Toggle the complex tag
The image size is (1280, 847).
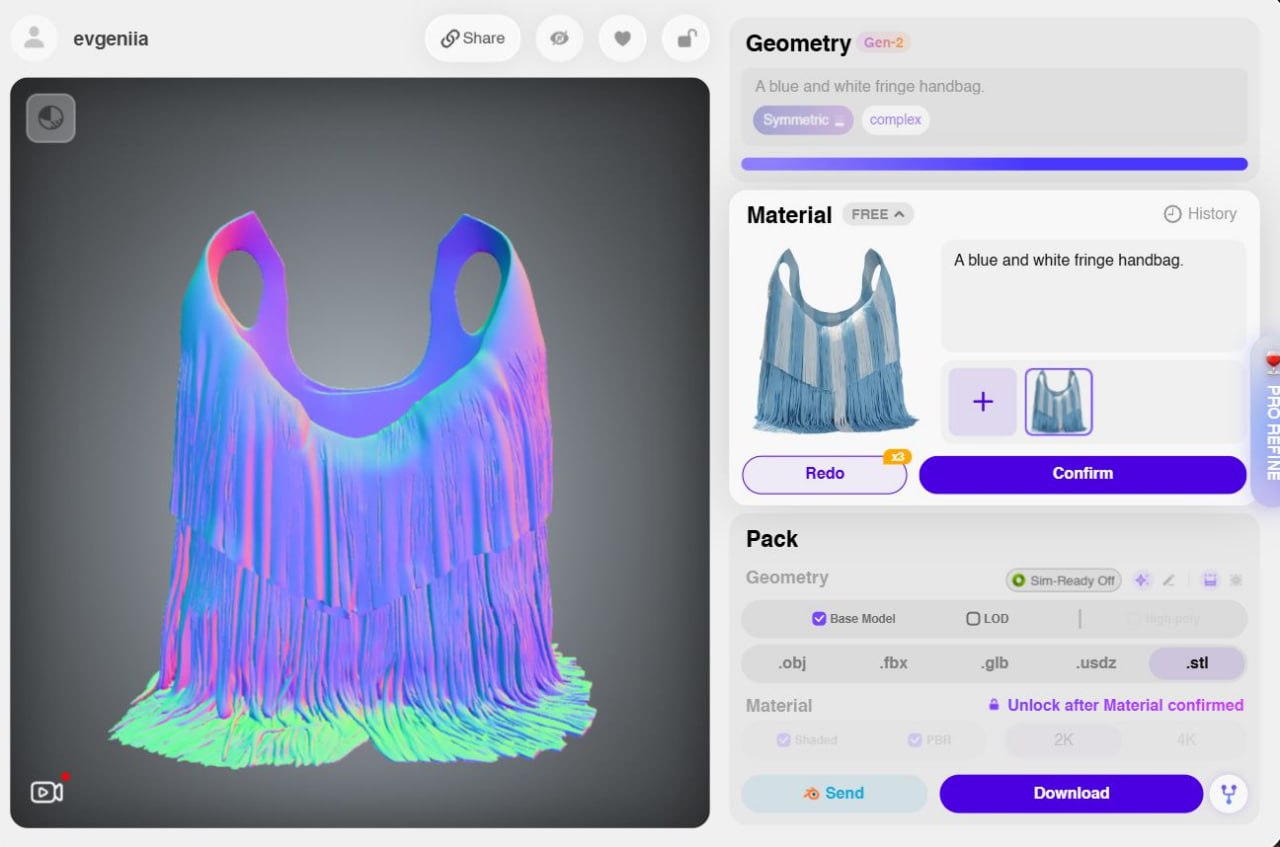pyautogui.click(x=895, y=120)
